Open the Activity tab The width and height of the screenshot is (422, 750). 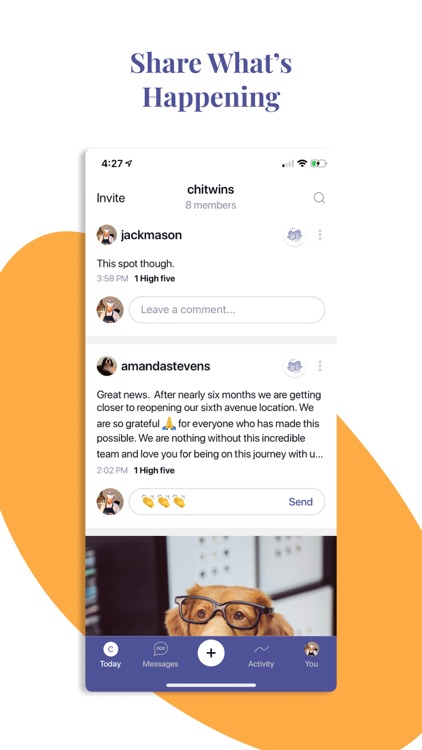click(261, 655)
